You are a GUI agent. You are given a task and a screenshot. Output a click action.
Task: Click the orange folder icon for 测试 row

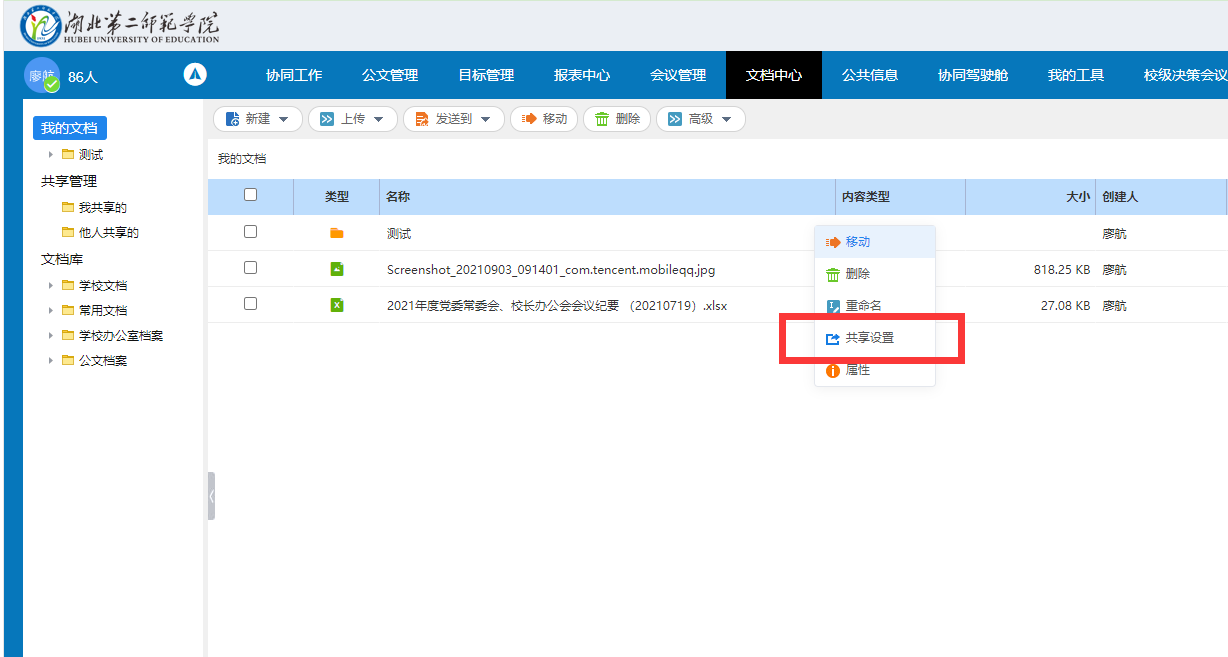[x=337, y=233]
